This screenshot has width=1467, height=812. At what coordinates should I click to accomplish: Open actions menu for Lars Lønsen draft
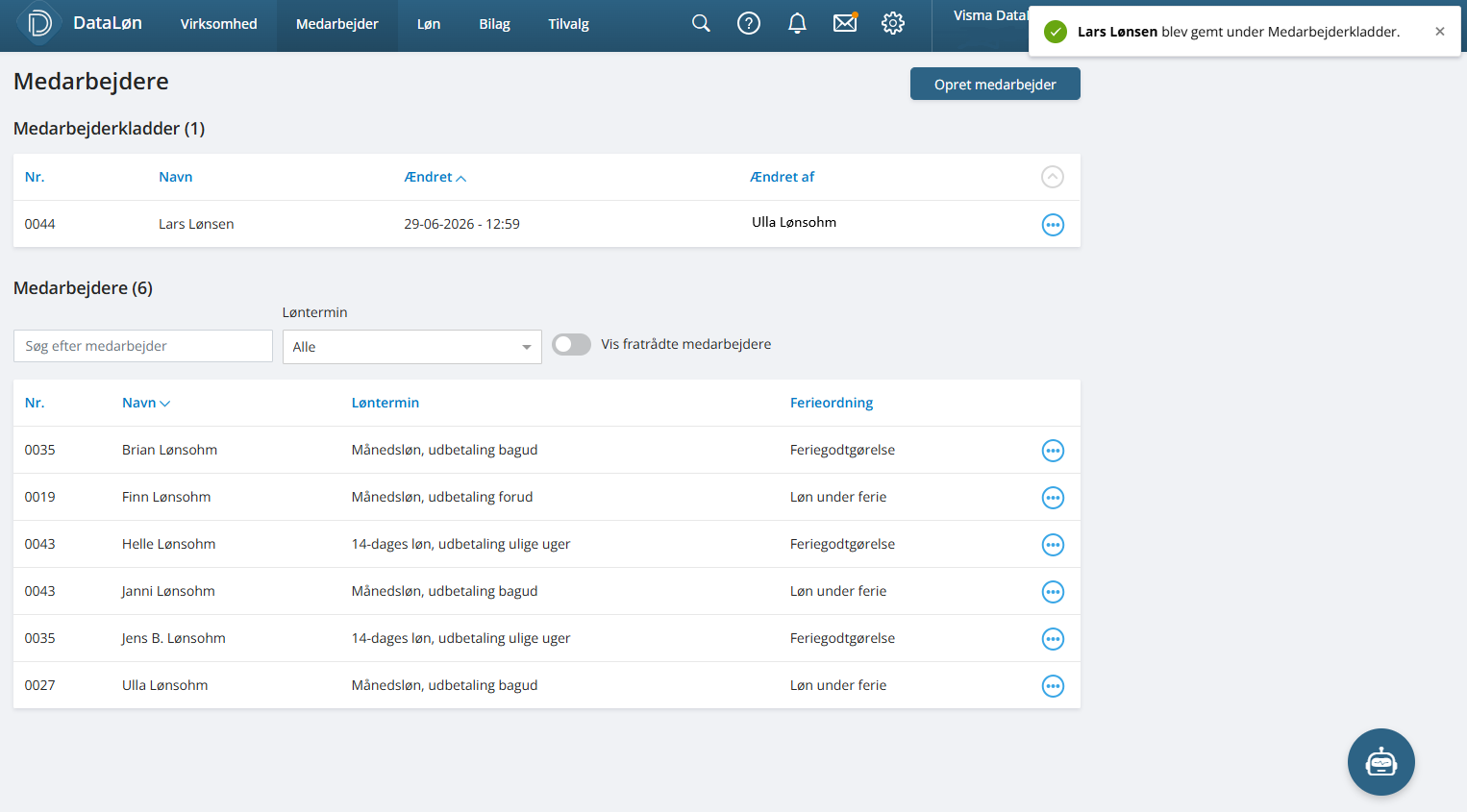coord(1054,225)
